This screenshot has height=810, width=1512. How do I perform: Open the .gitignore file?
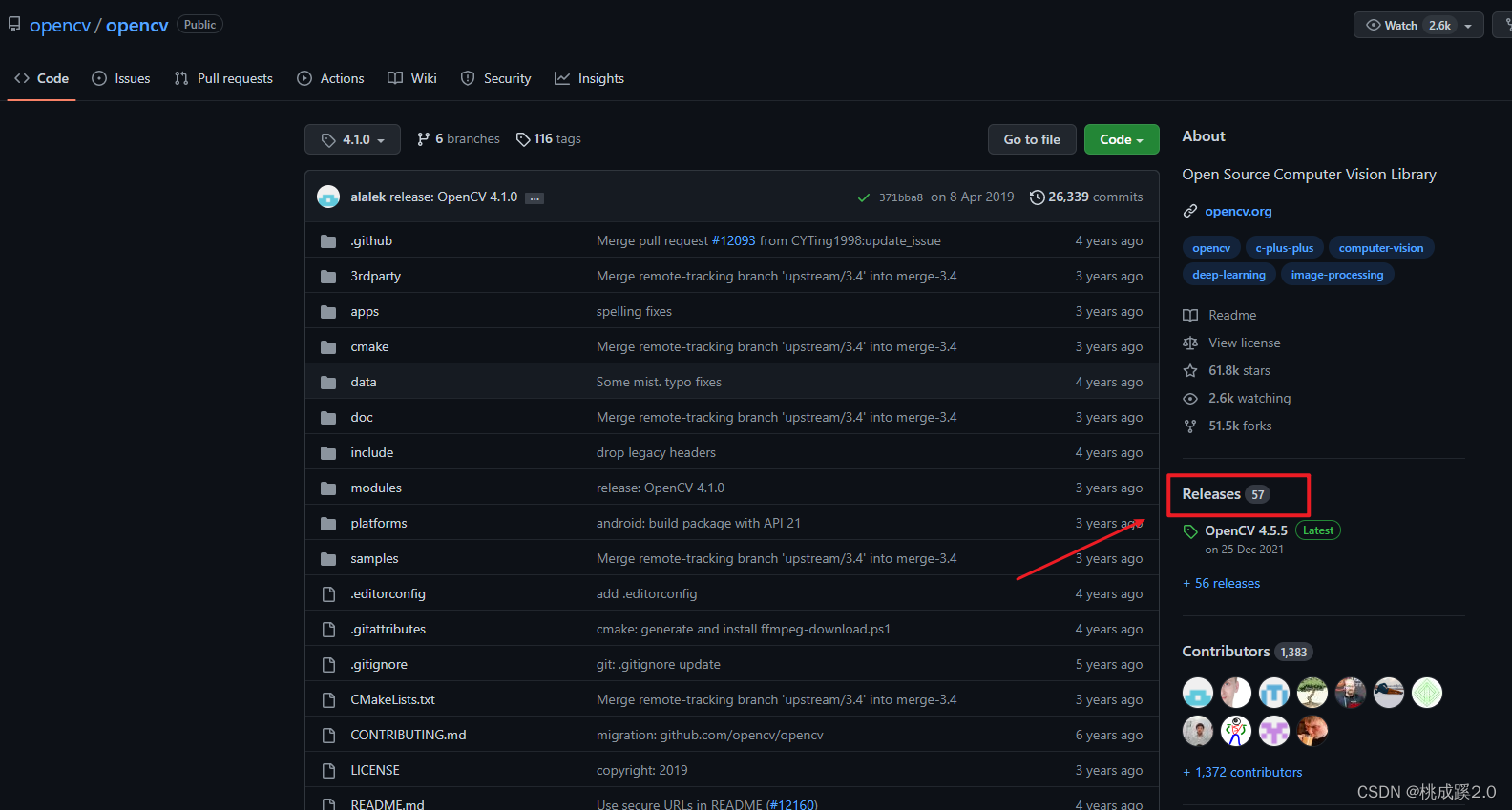[379, 665]
